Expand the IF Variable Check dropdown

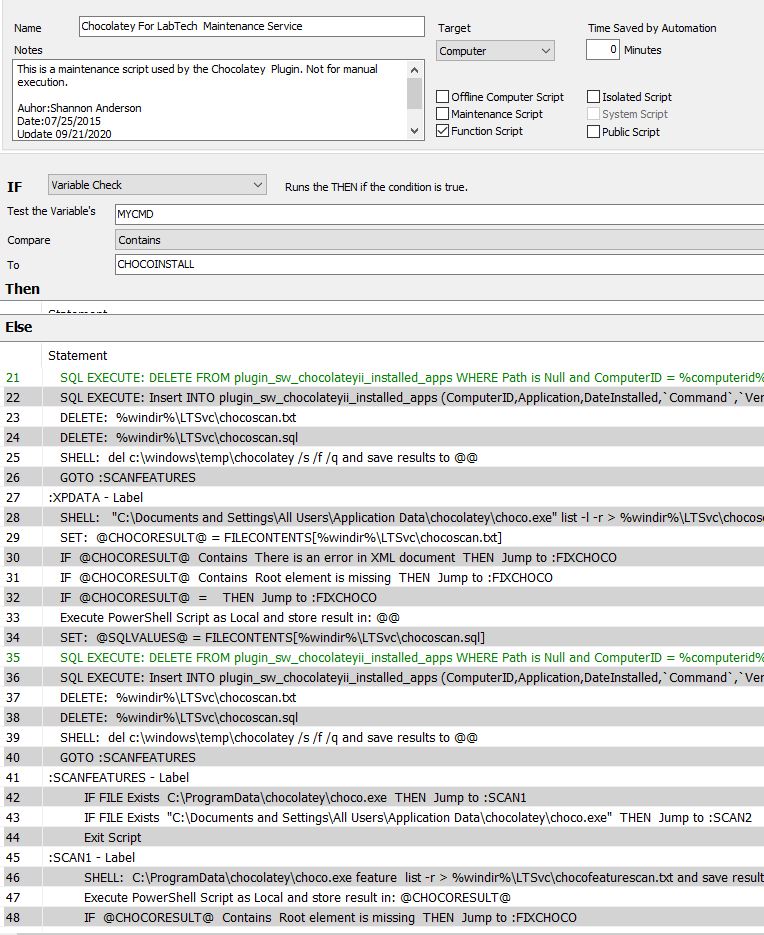157,185
